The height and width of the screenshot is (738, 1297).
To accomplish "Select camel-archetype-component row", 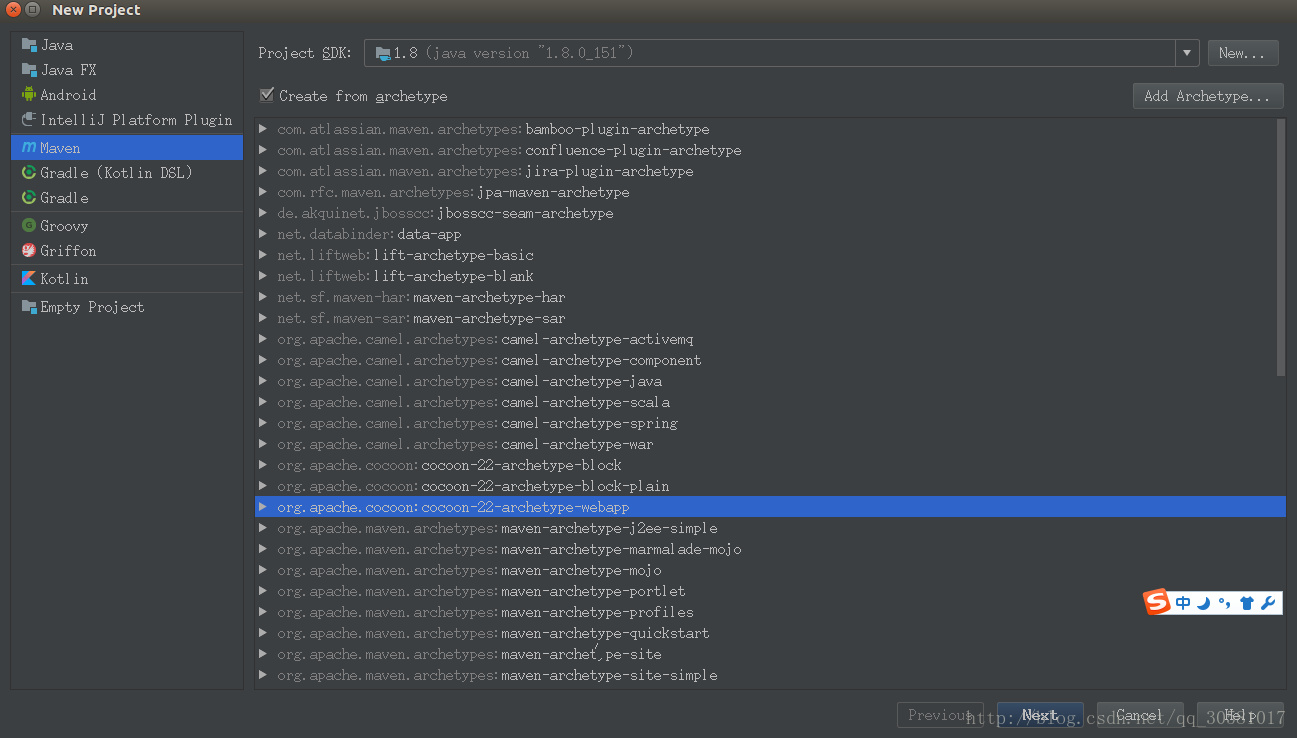I will (x=770, y=360).
